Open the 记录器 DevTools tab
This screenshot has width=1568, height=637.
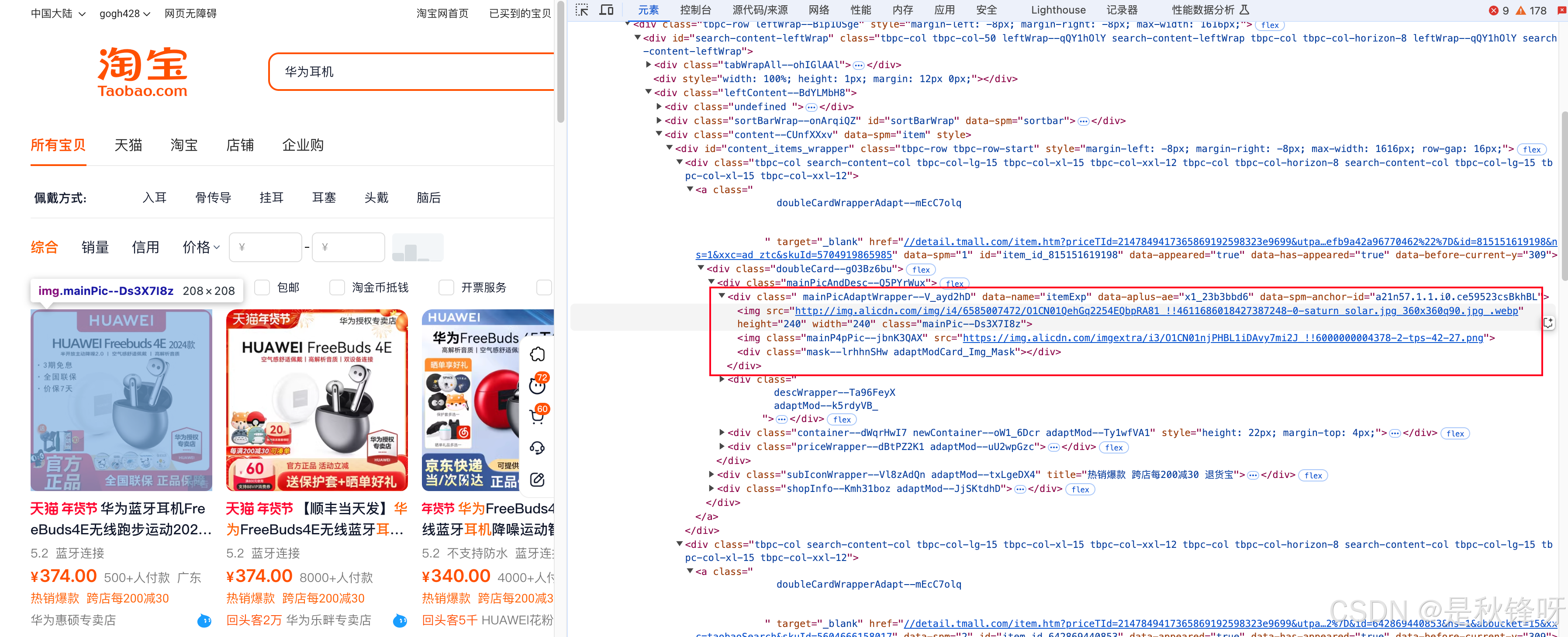tap(1122, 10)
